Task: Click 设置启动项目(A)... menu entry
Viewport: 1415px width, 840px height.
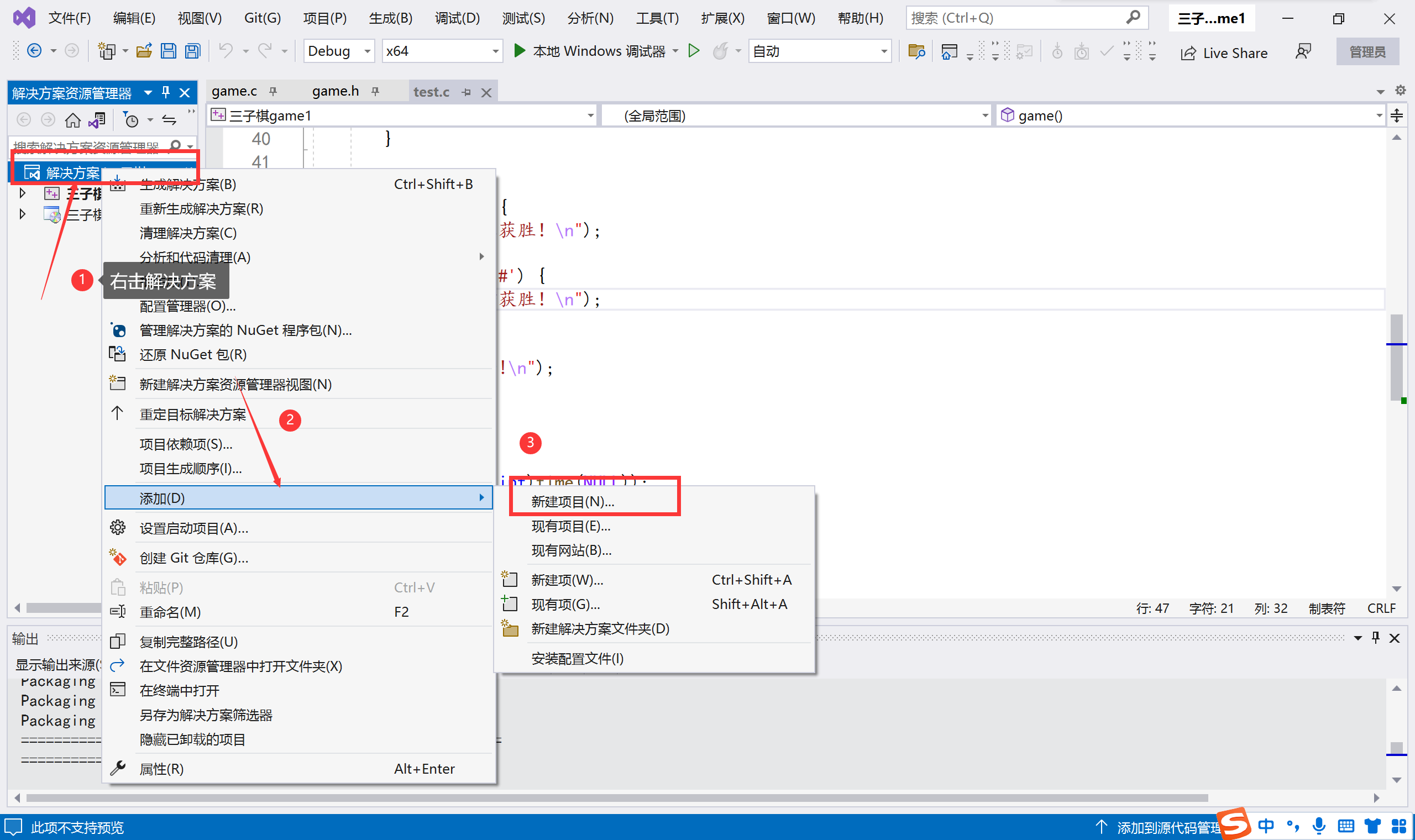Action: click(193, 528)
